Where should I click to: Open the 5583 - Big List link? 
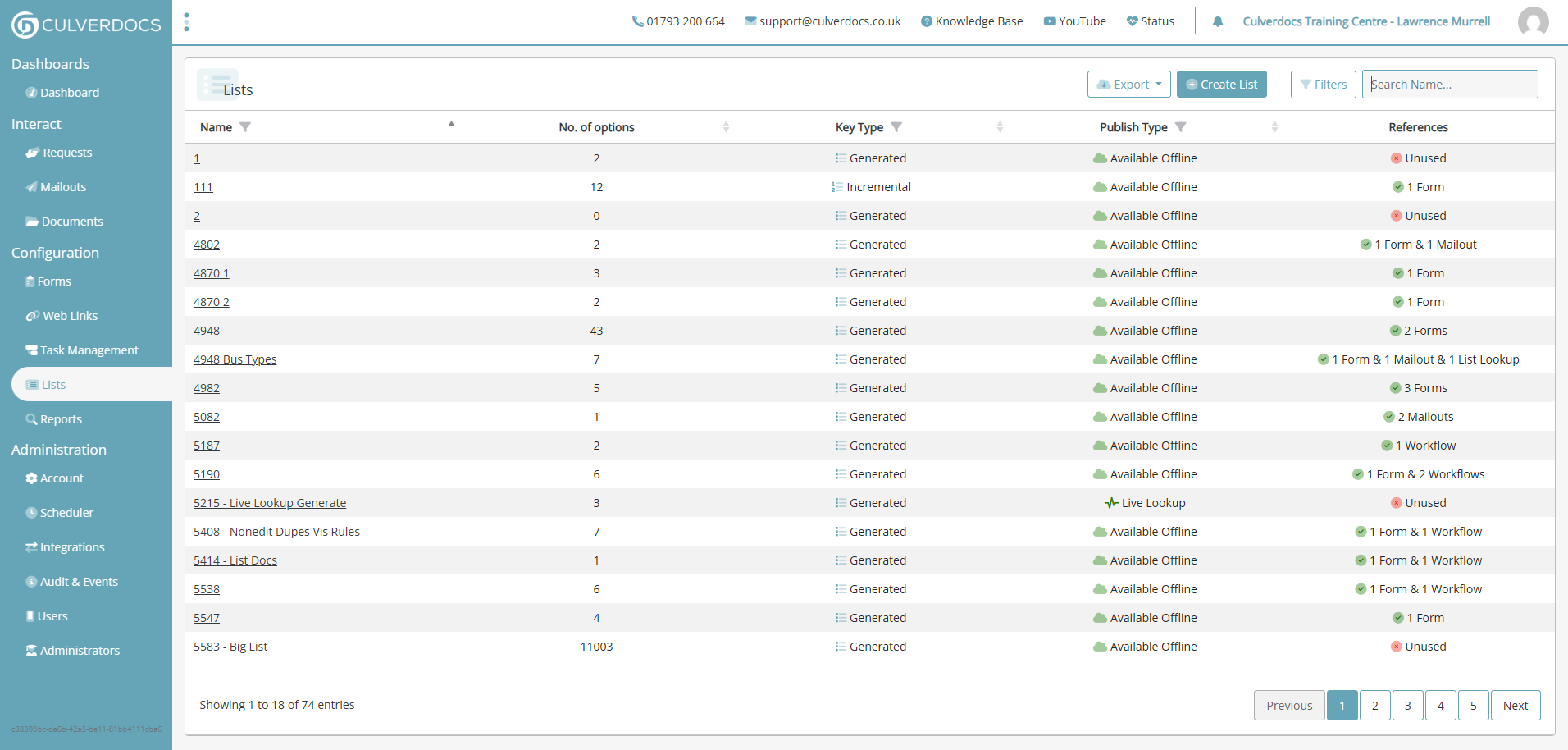(230, 647)
